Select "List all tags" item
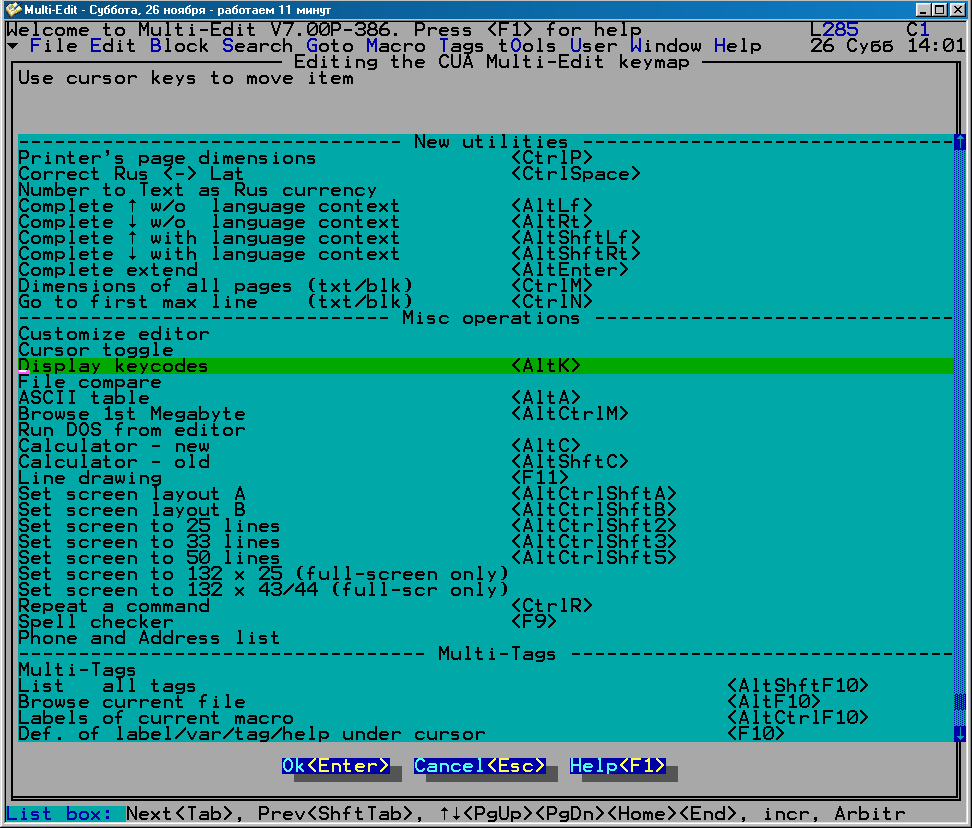The height and width of the screenshot is (828, 972). [485, 687]
